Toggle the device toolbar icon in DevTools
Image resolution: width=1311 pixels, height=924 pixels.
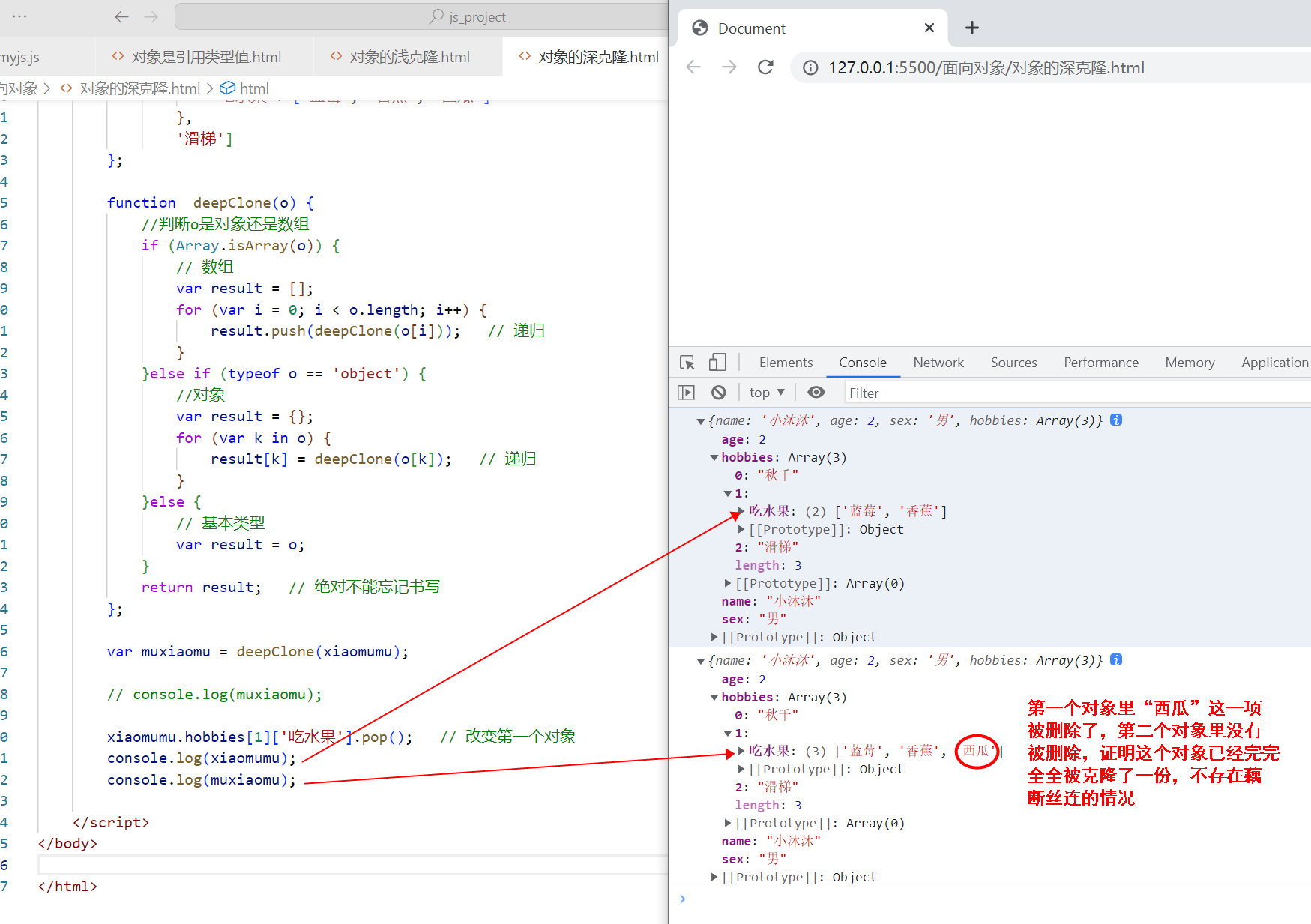coord(717,363)
